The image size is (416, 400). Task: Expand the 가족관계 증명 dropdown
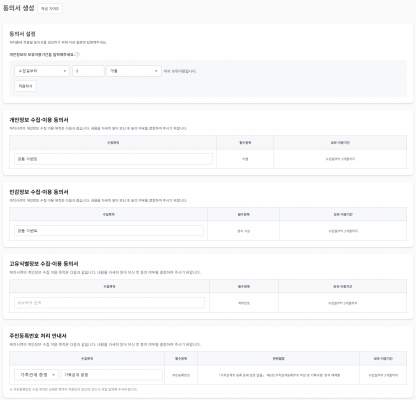point(36,375)
